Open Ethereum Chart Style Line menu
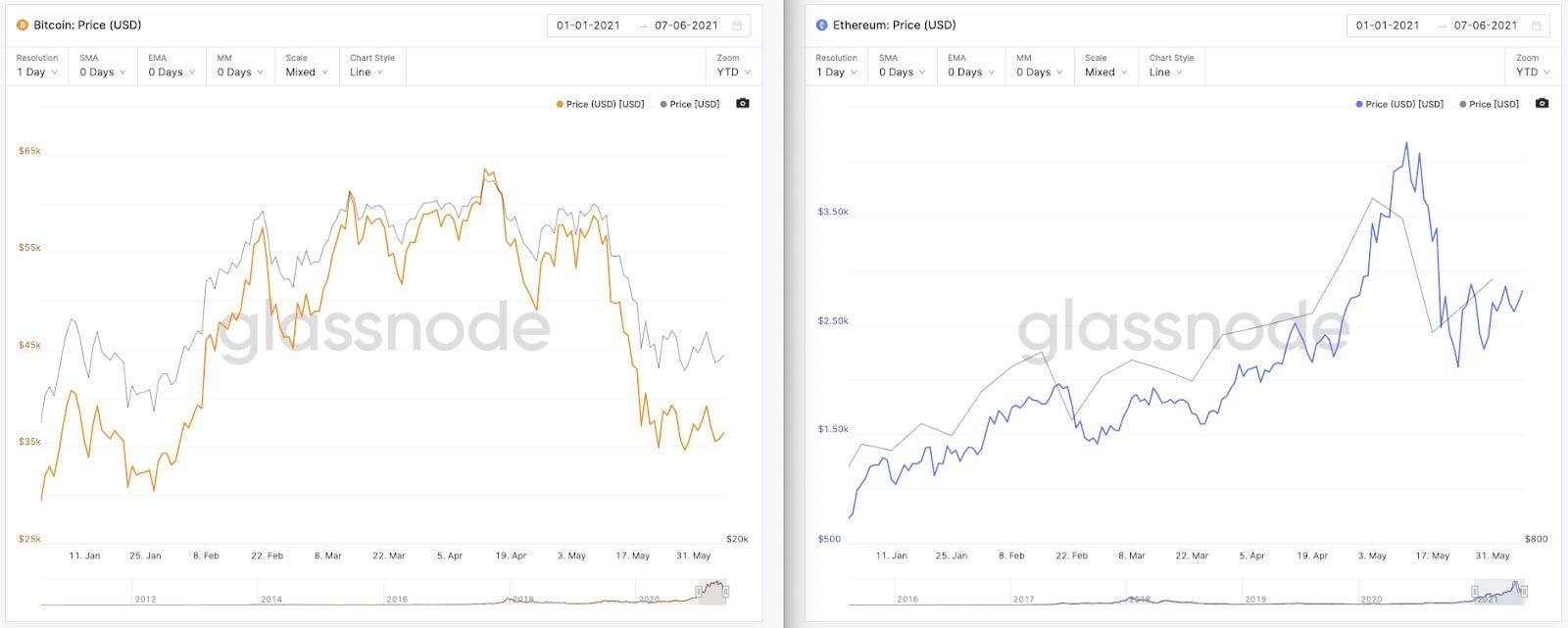Image resolution: width=1568 pixels, height=628 pixels. click(1172, 66)
